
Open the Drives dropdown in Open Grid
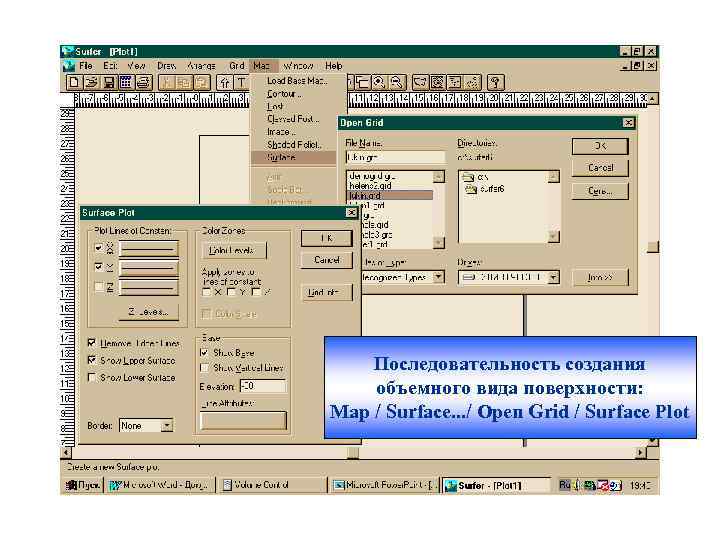pyautogui.click(x=553, y=277)
